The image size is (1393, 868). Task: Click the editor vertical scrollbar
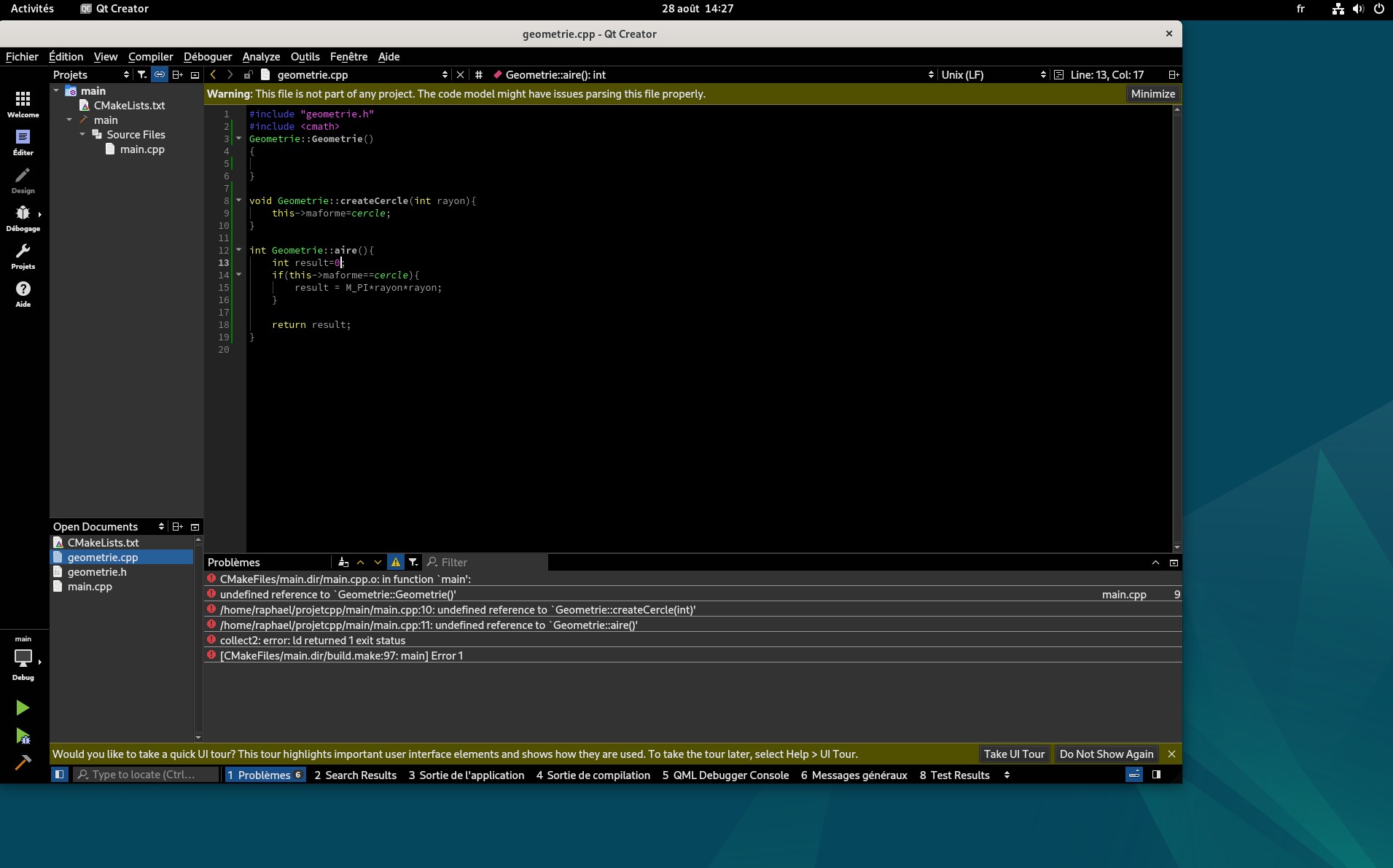pyautogui.click(x=1177, y=328)
